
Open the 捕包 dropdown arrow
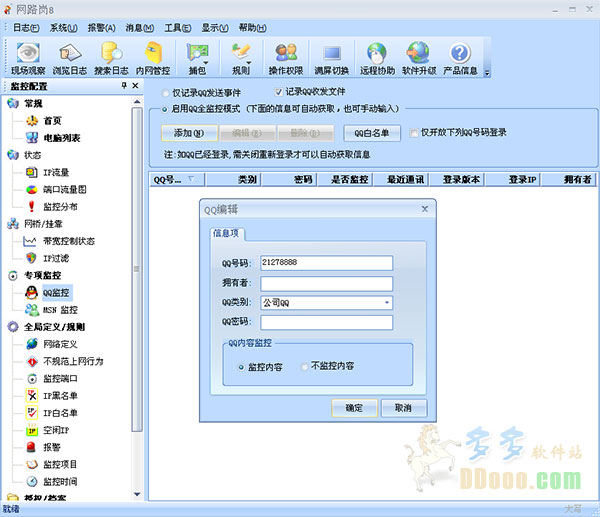[206, 62]
